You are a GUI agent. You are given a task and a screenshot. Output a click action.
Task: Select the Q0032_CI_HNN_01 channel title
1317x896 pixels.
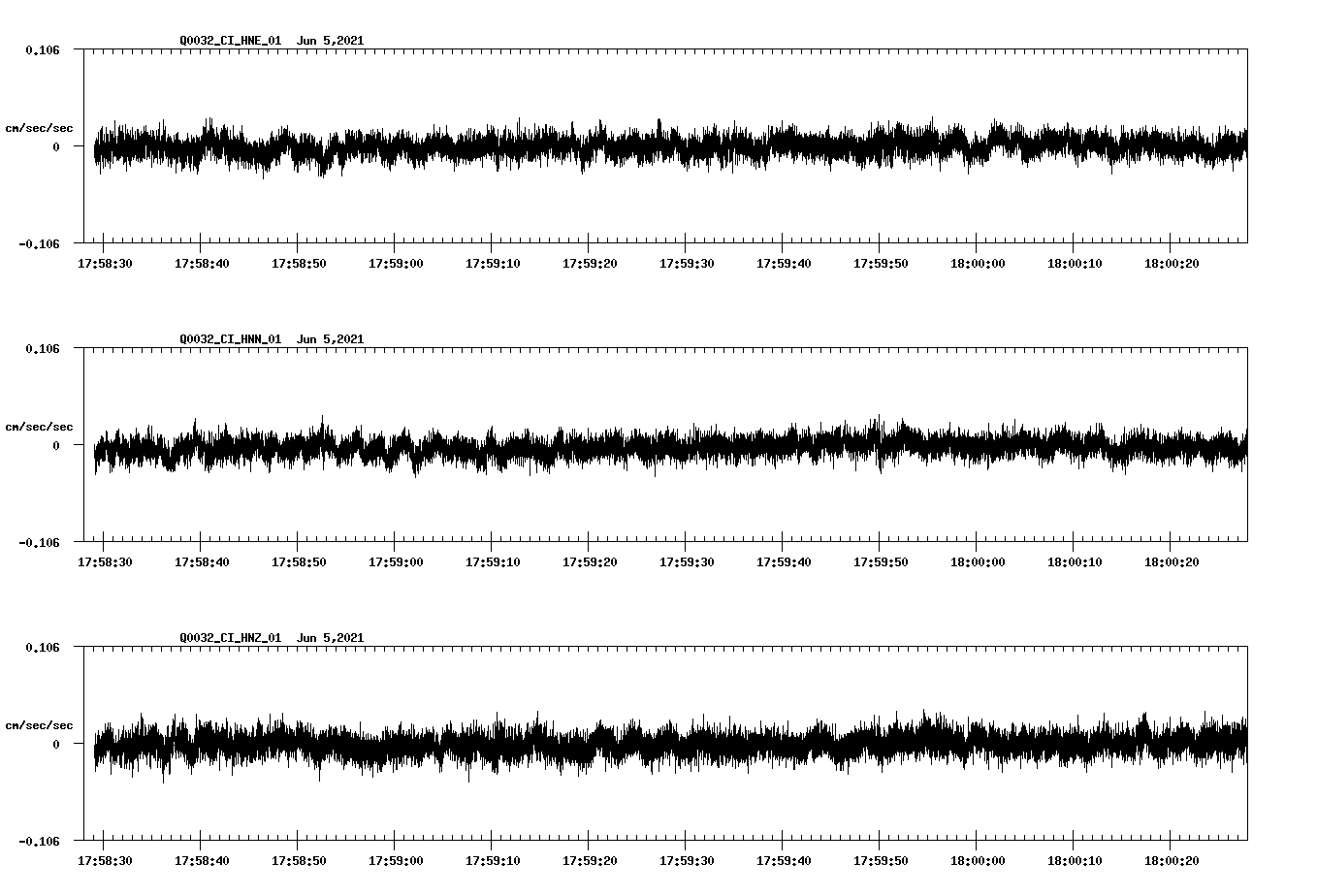tap(229, 339)
